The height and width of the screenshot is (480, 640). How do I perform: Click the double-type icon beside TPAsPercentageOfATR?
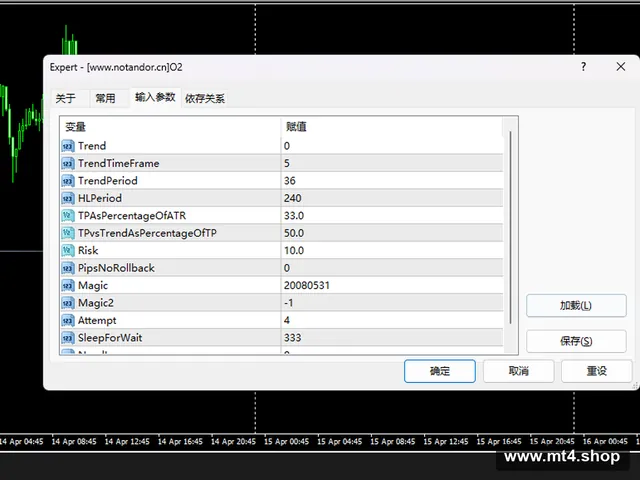(68, 216)
